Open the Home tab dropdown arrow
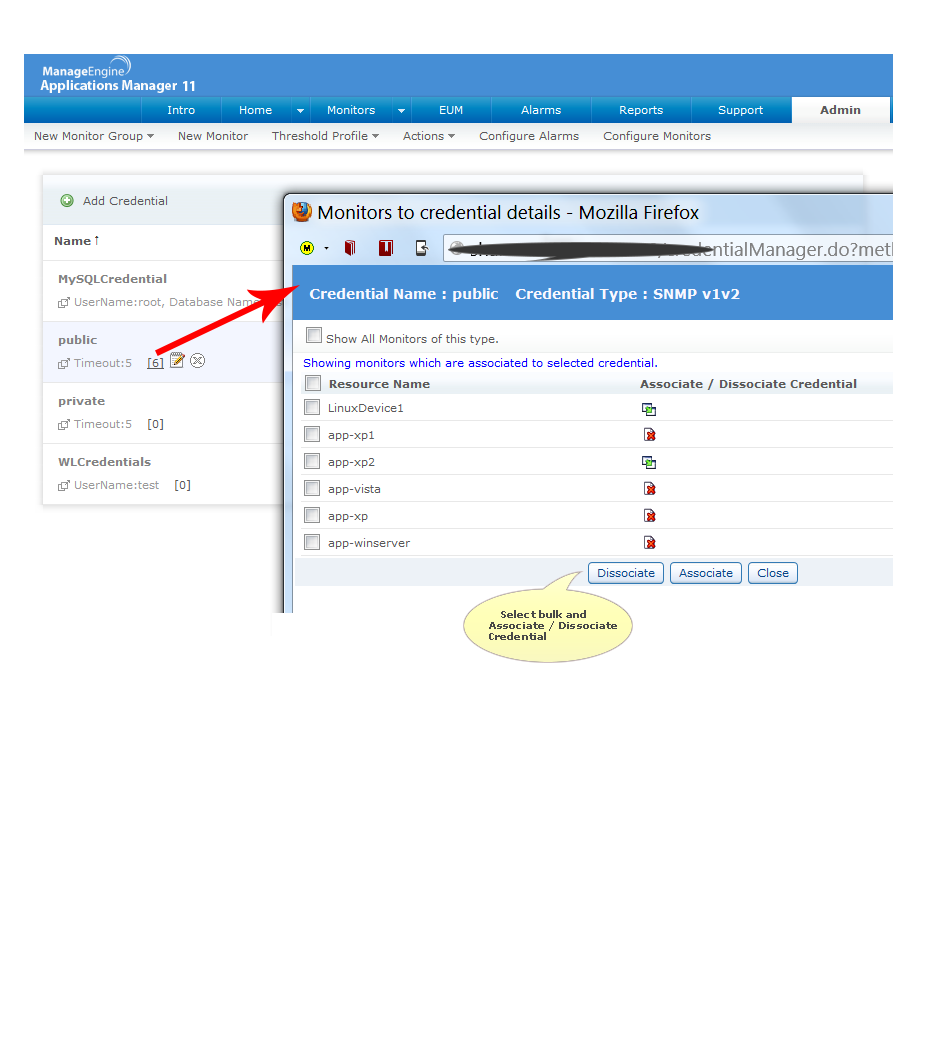 [x=300, y=110]
